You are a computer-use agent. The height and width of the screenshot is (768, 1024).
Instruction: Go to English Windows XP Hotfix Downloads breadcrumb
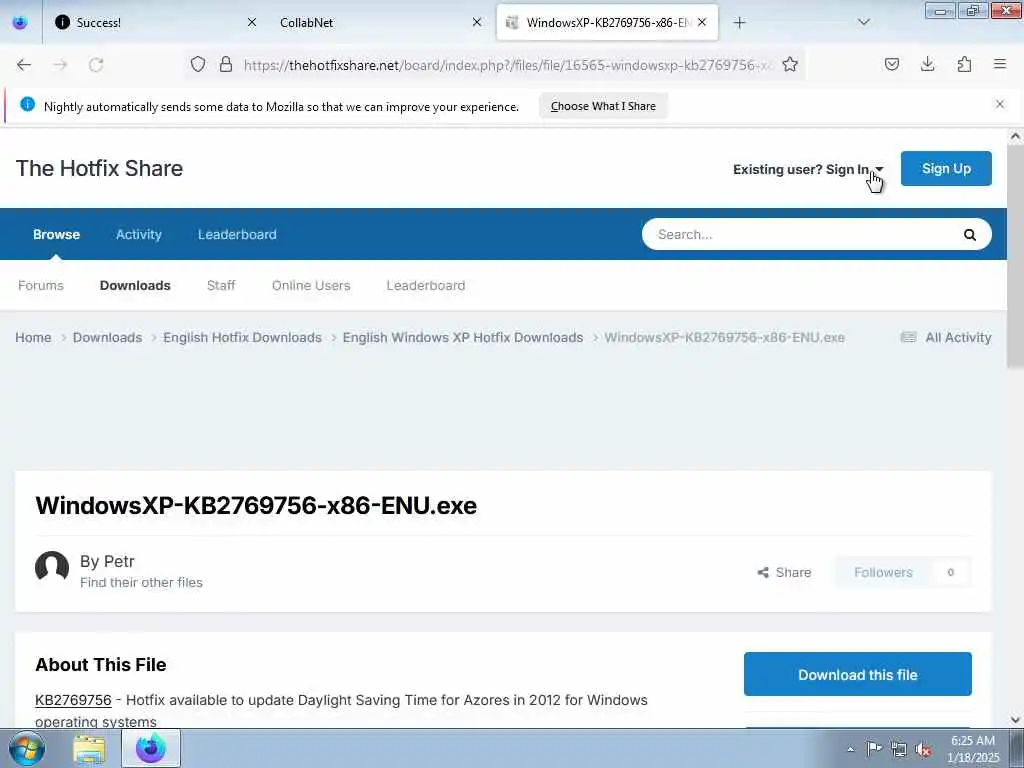[463, 337]
